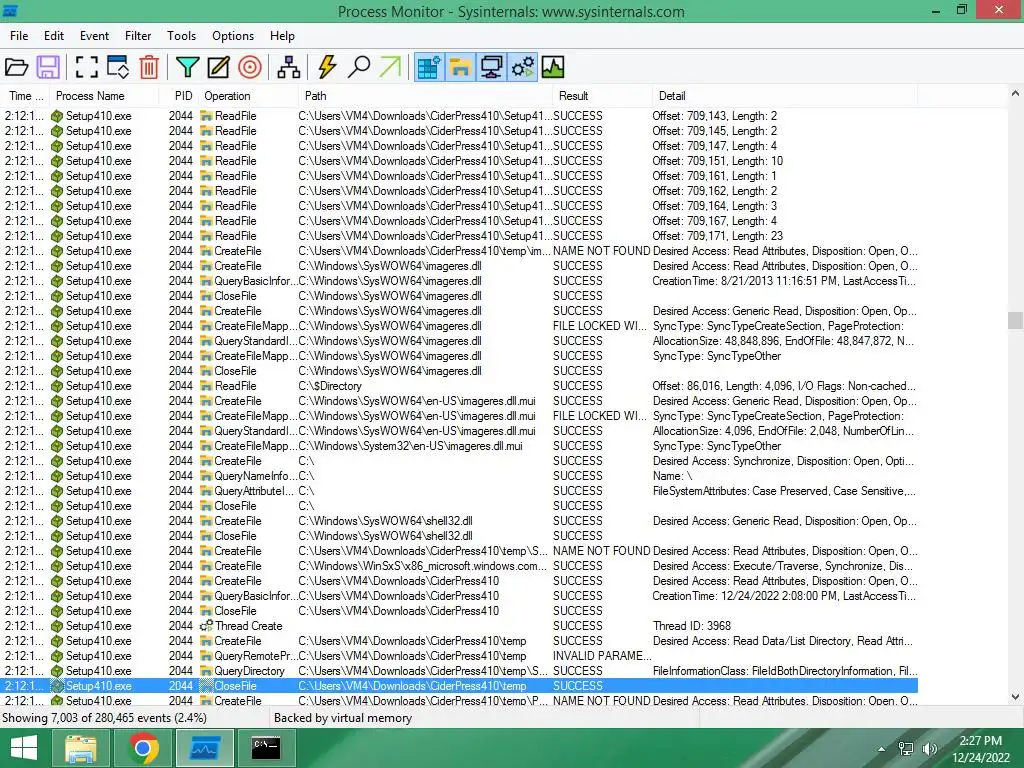The image size is (1024, 768).
Task: Sort by the PID column header
Action: tap(180, 96)
